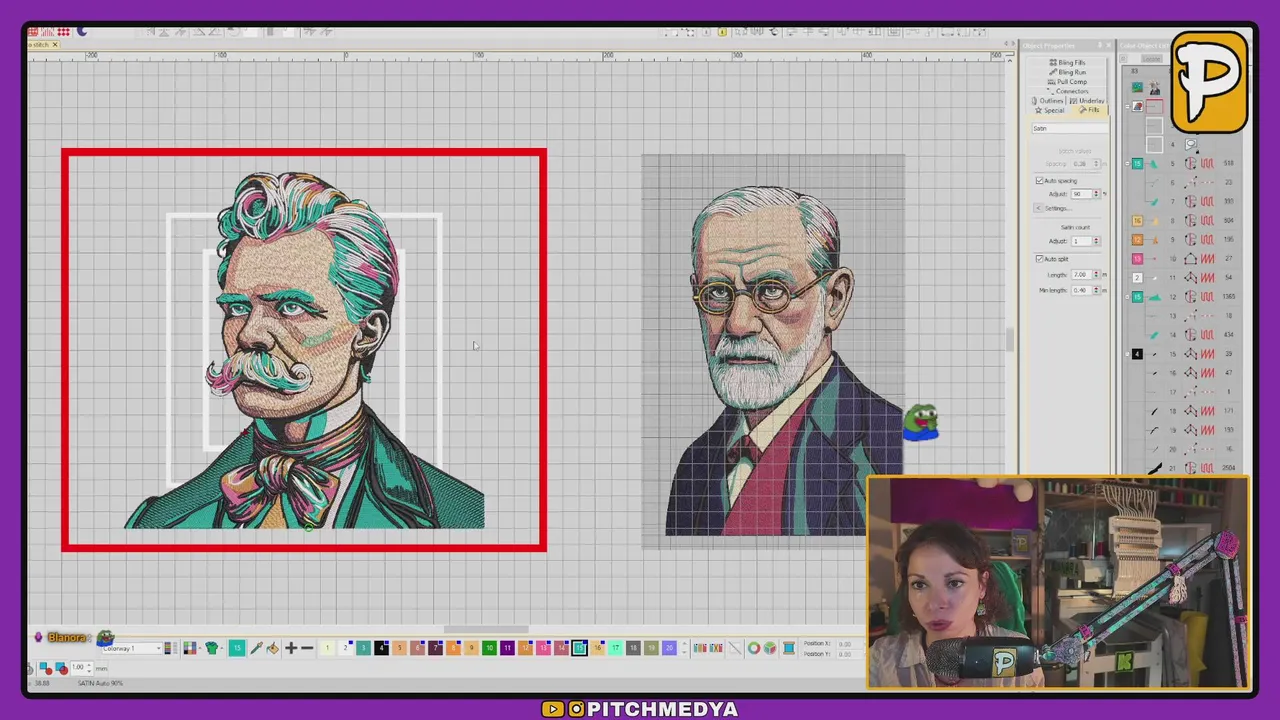The width and height of the screenshot is (1280, 720).
Task: Click the Auto spacing Adjust value field
Action: pos(1081,194)
